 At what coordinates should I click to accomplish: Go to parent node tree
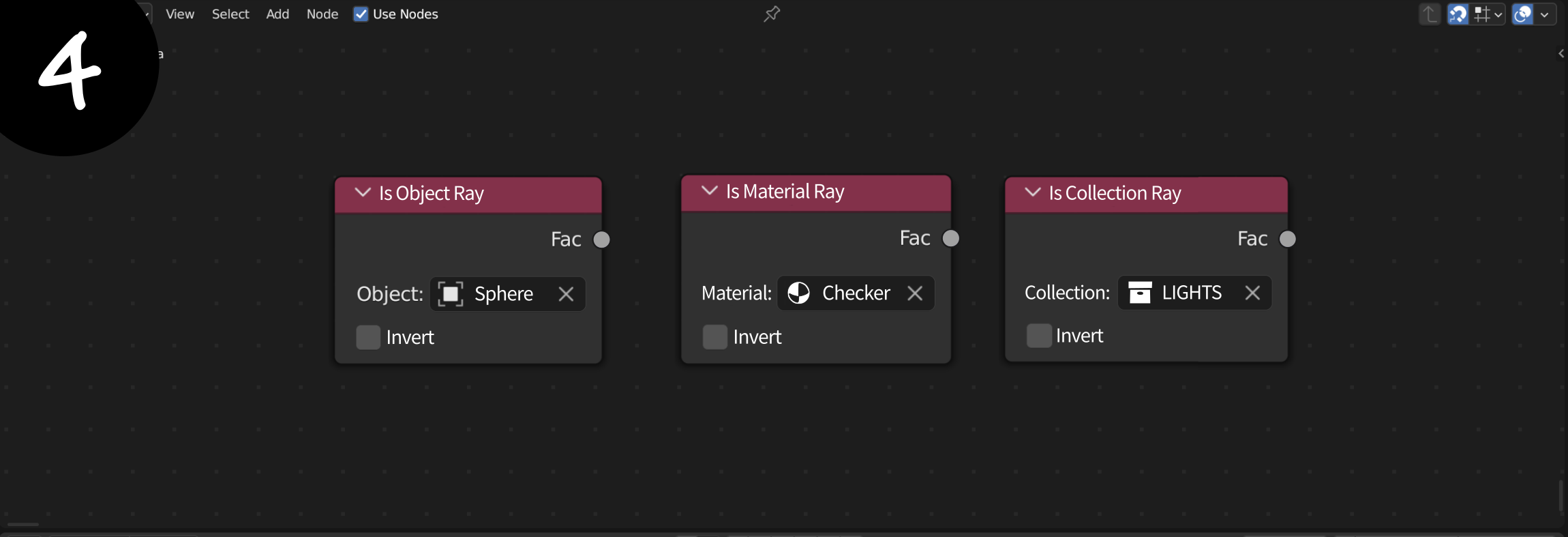[1430, 14]
